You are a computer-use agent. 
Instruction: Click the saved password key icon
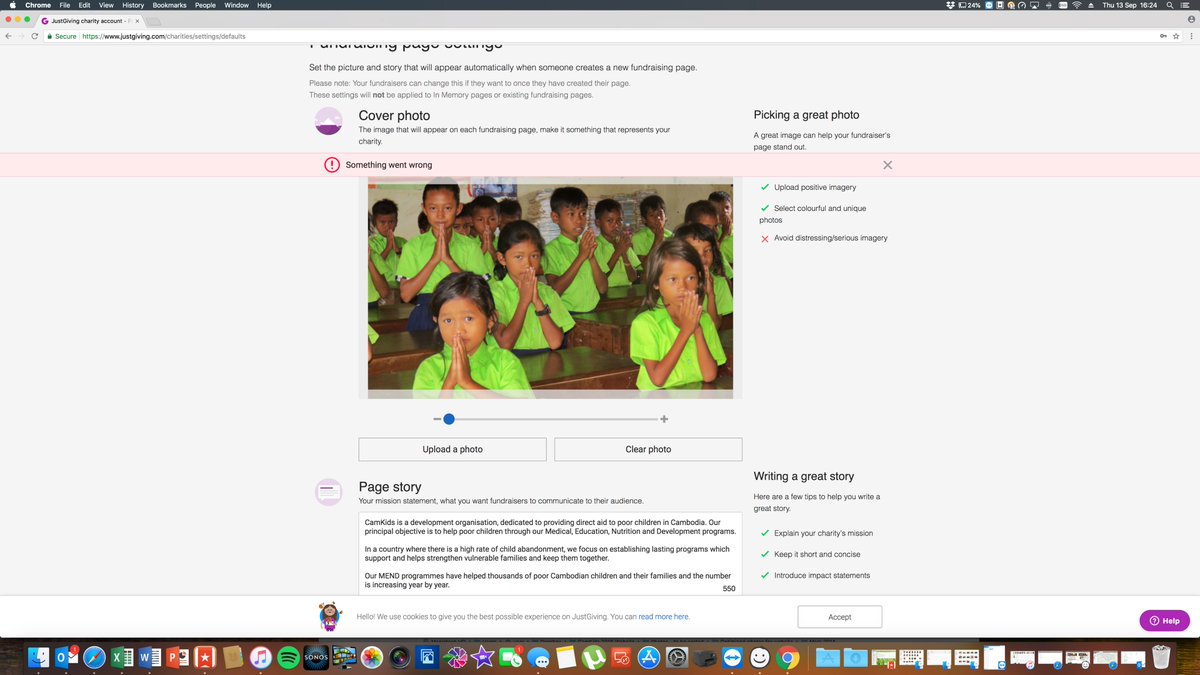pyautogui.click(x=1162, y=36)
